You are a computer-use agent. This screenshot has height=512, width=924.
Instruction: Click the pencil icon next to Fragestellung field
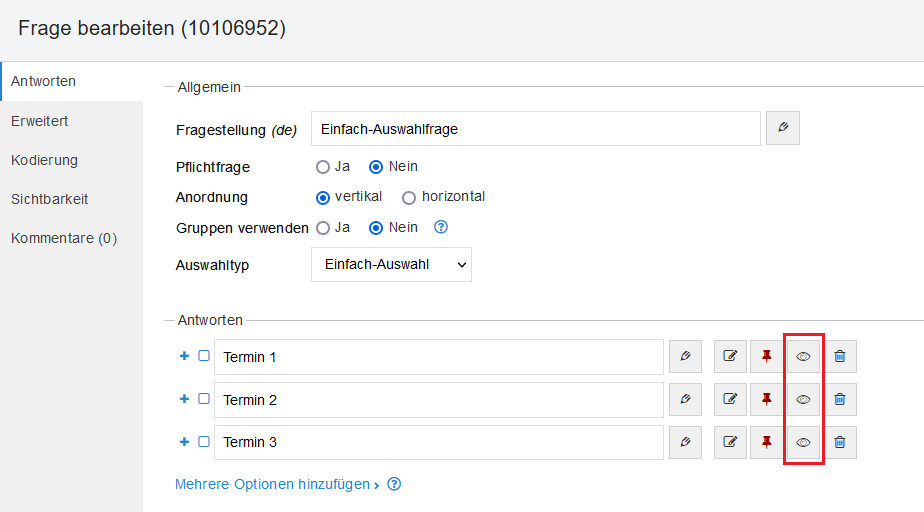click(783, 129)
